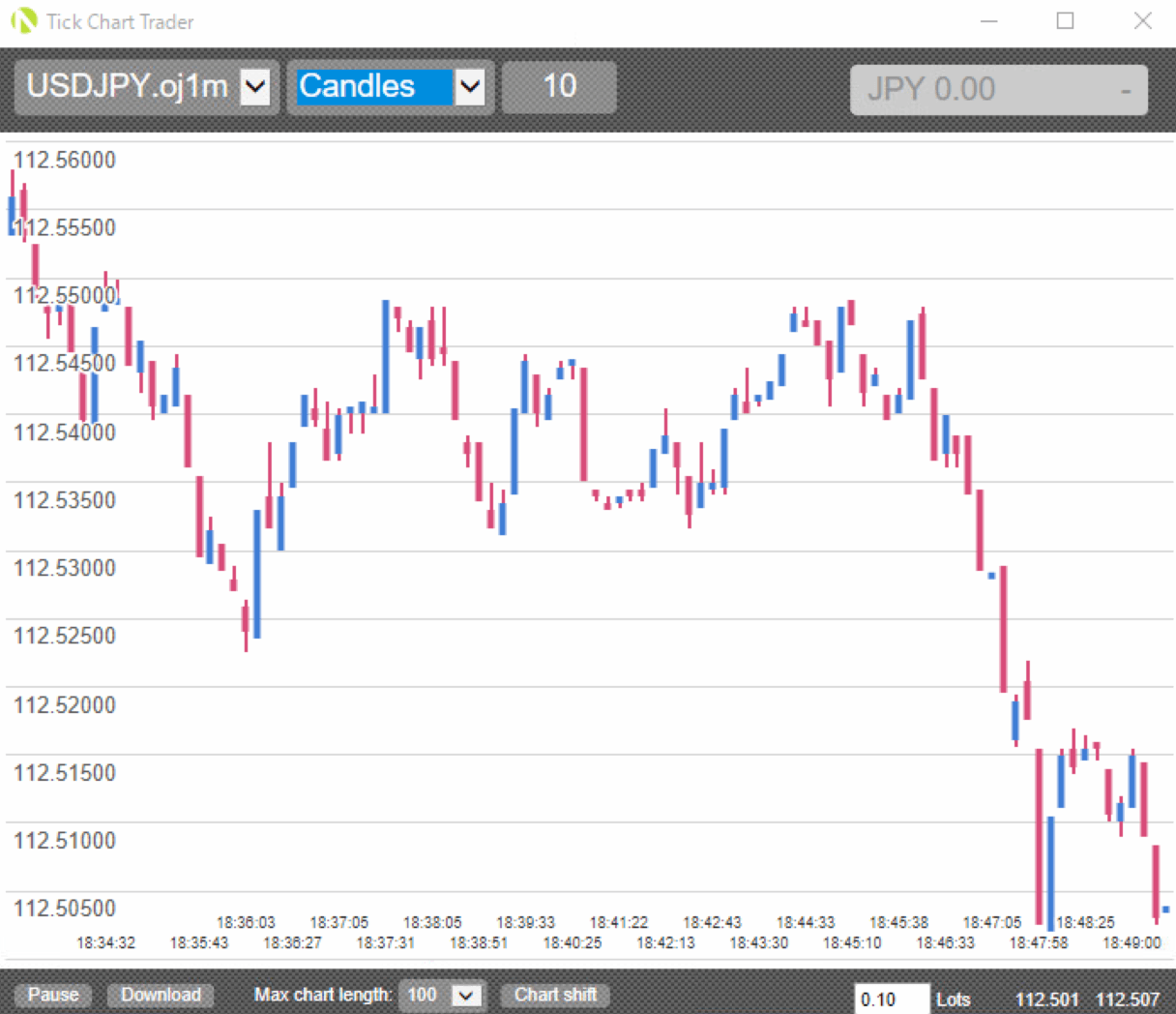Click the ask price 112.507
Screen dimensions: 1176x1014
click(1127, 999)
